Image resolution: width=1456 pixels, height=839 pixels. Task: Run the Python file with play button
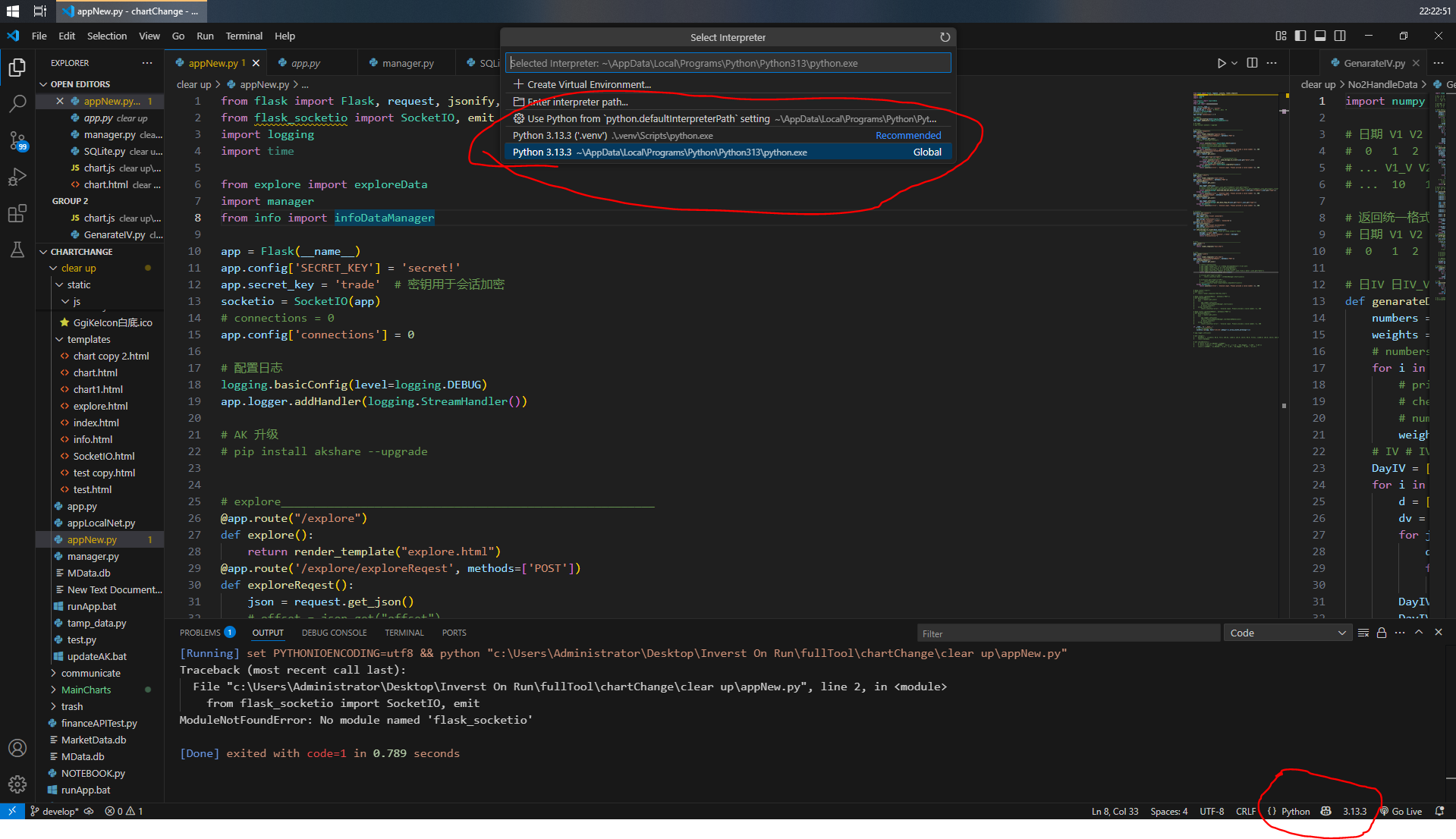click(1222, 63)
